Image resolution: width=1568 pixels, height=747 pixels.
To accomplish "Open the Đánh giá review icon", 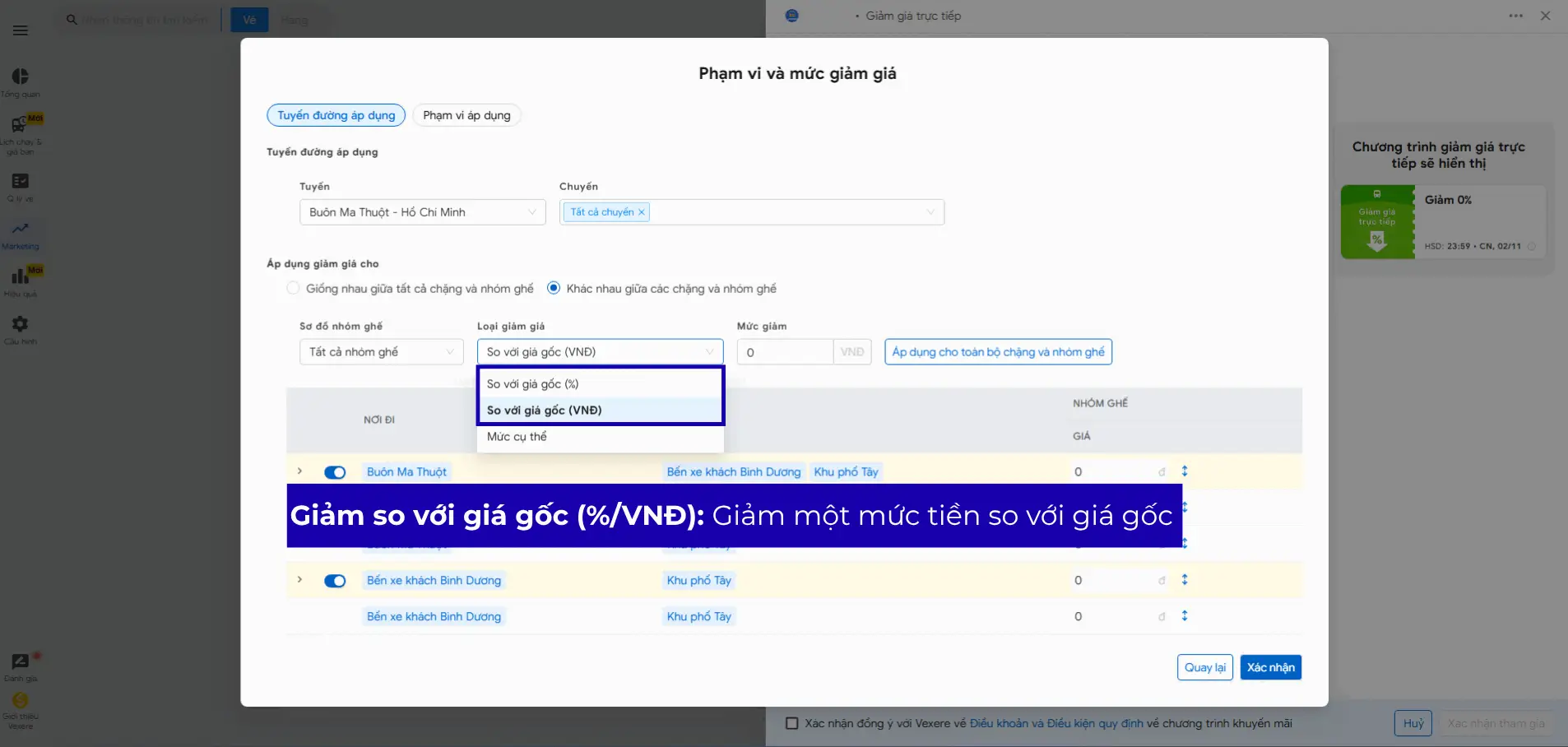I will point(21,662).
